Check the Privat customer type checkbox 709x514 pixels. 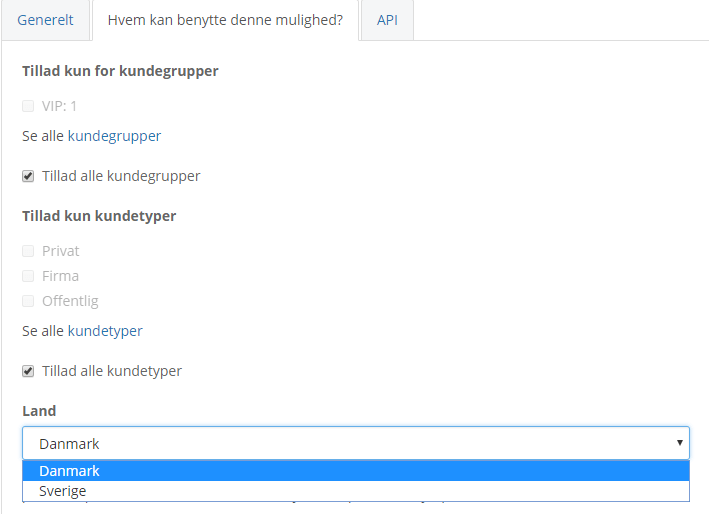(x=28, y=251)
